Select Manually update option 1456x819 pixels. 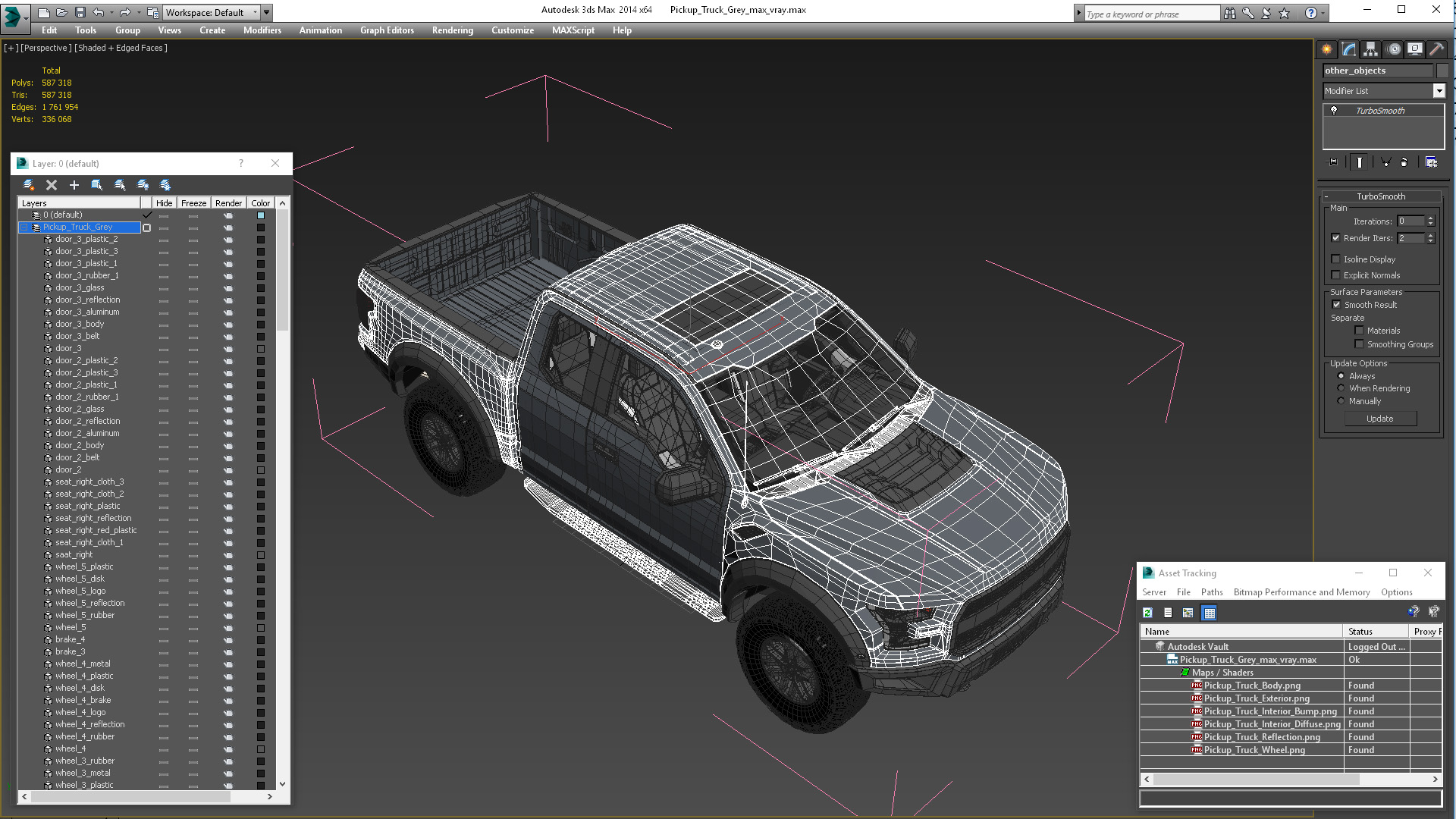coord(1341,401)
